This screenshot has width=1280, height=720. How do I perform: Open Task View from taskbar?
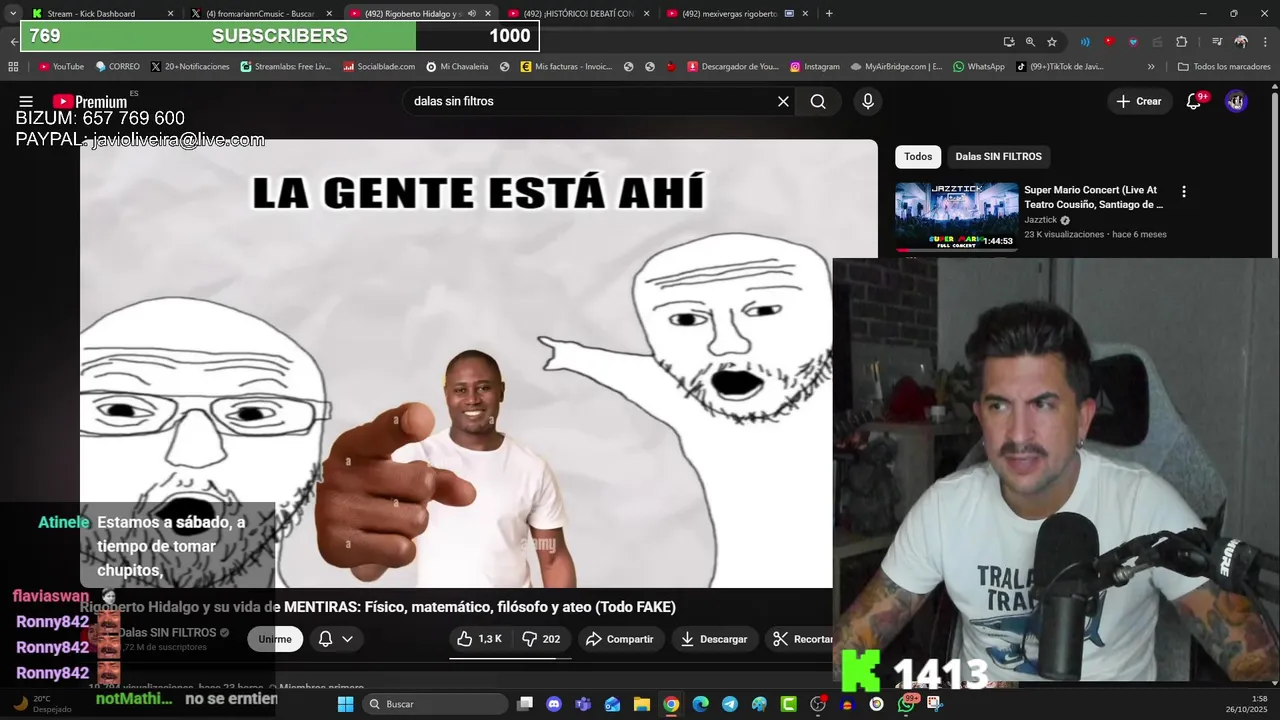[524, 704]
